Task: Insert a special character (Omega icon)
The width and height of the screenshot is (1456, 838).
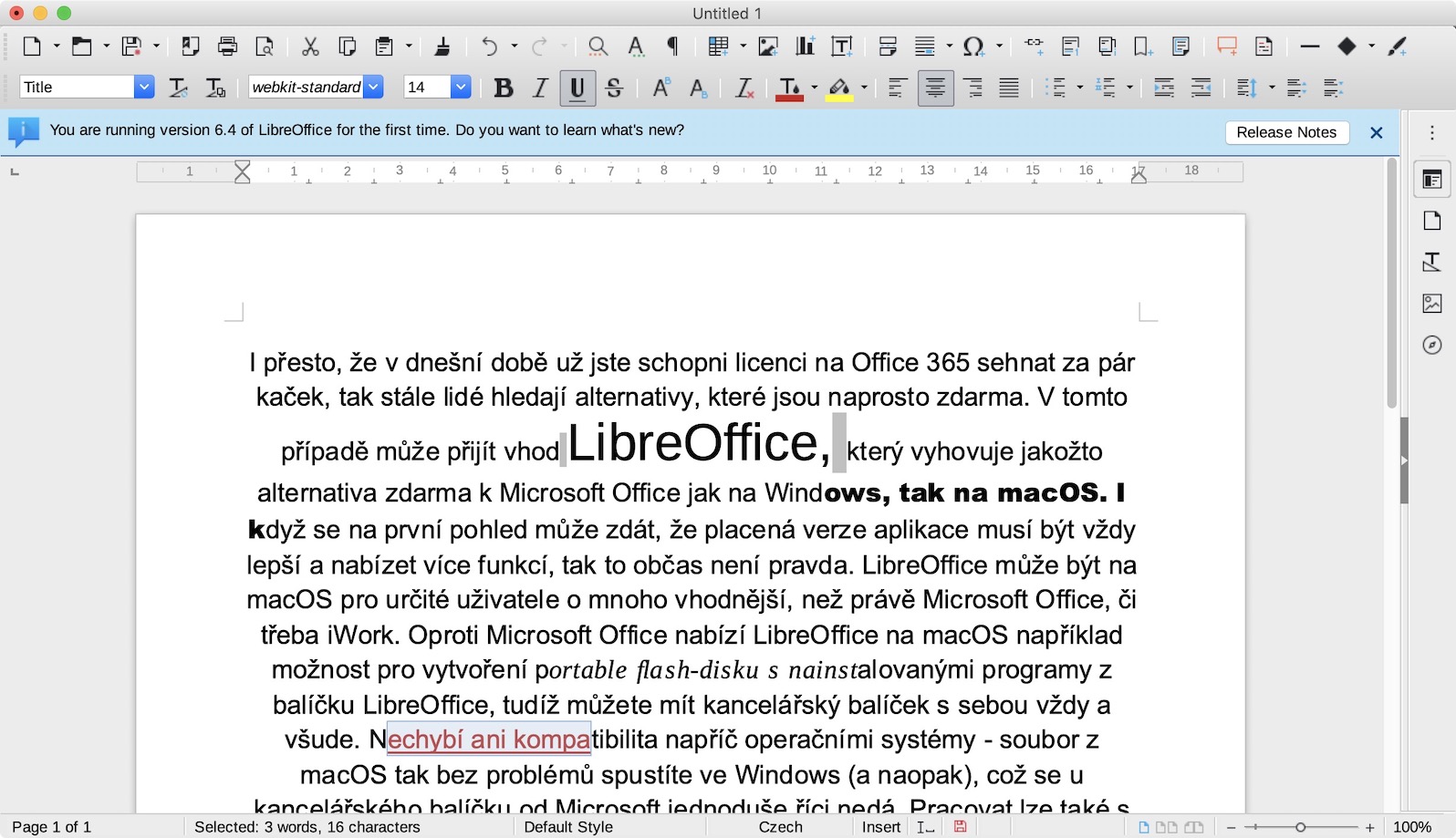Action: click(x=973, y=47)
